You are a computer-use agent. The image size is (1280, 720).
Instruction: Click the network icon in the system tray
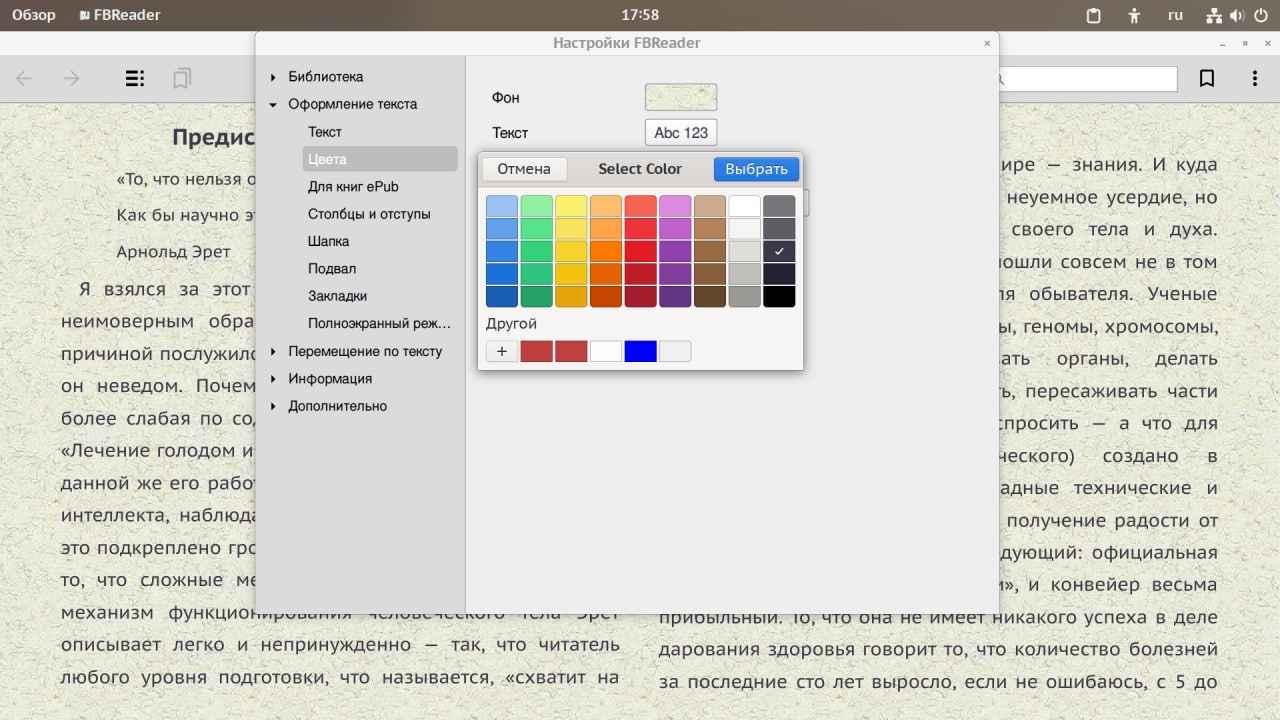click(1215, 15)
